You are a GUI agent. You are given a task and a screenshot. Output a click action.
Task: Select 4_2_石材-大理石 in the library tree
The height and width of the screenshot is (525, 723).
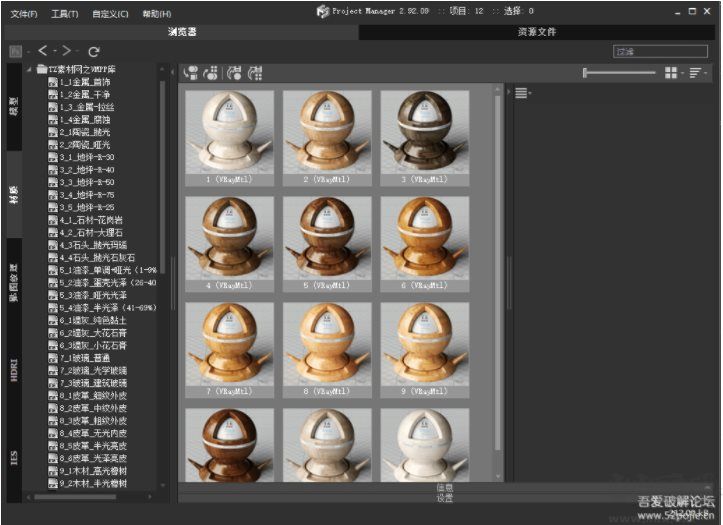(89, 232)
